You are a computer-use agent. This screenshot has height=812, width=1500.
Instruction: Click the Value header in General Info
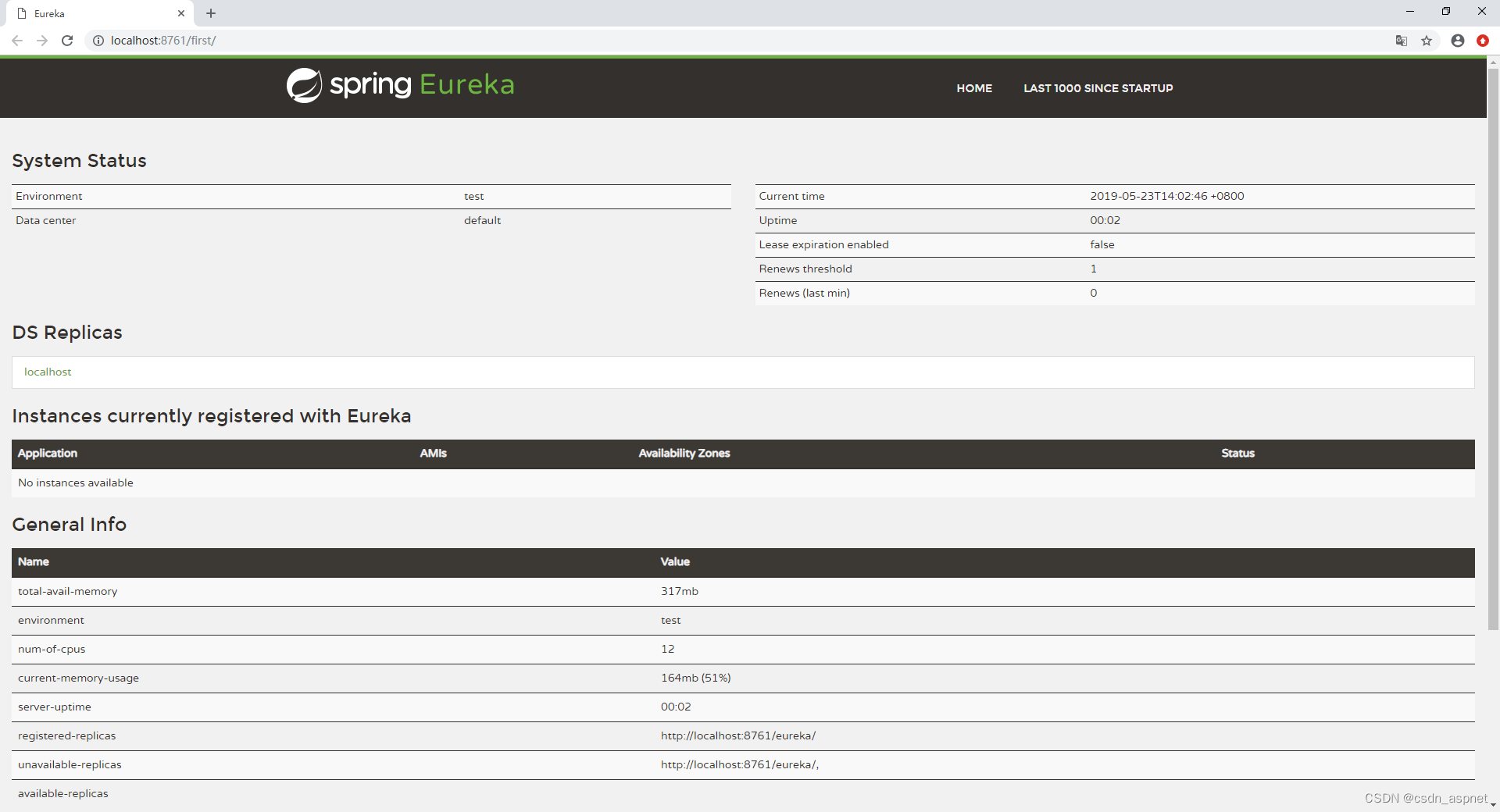675,561
